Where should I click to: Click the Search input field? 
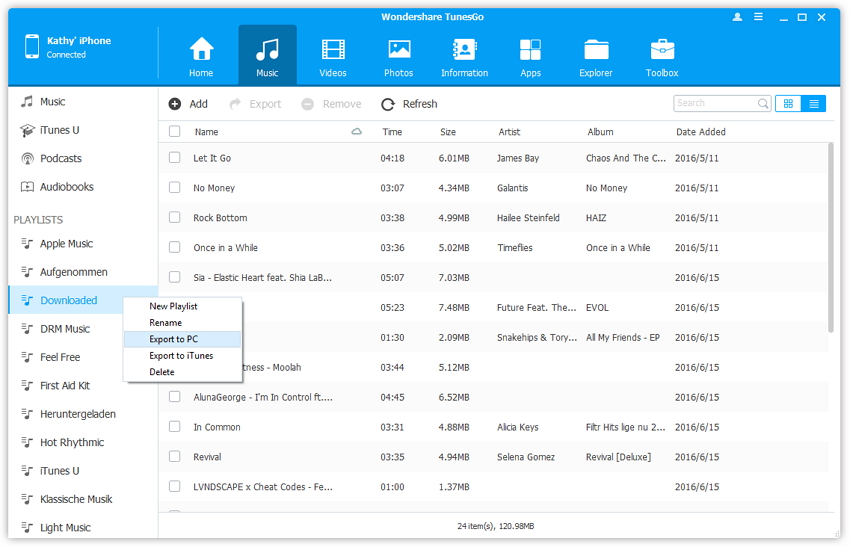coord(714,103)
